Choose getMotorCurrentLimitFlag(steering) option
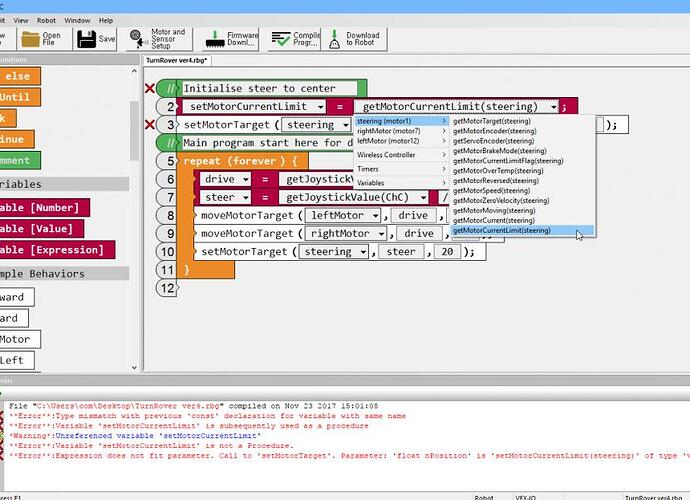Viewport: 690px width, 500px height. [x=508, y=161]
